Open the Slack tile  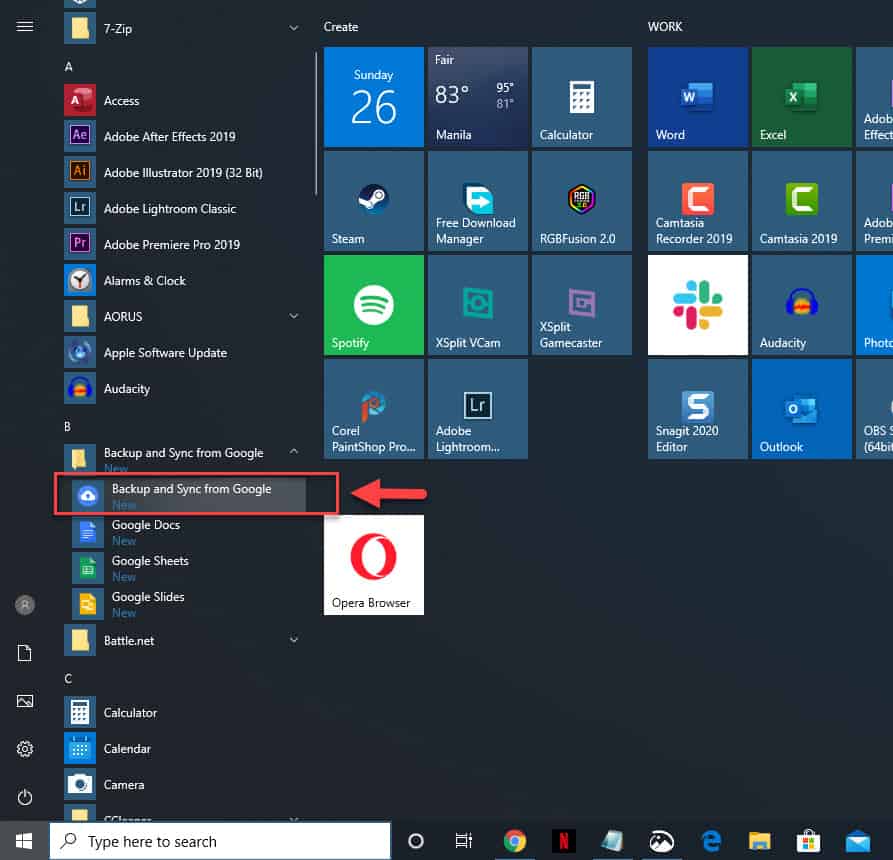tap(698, 305)
